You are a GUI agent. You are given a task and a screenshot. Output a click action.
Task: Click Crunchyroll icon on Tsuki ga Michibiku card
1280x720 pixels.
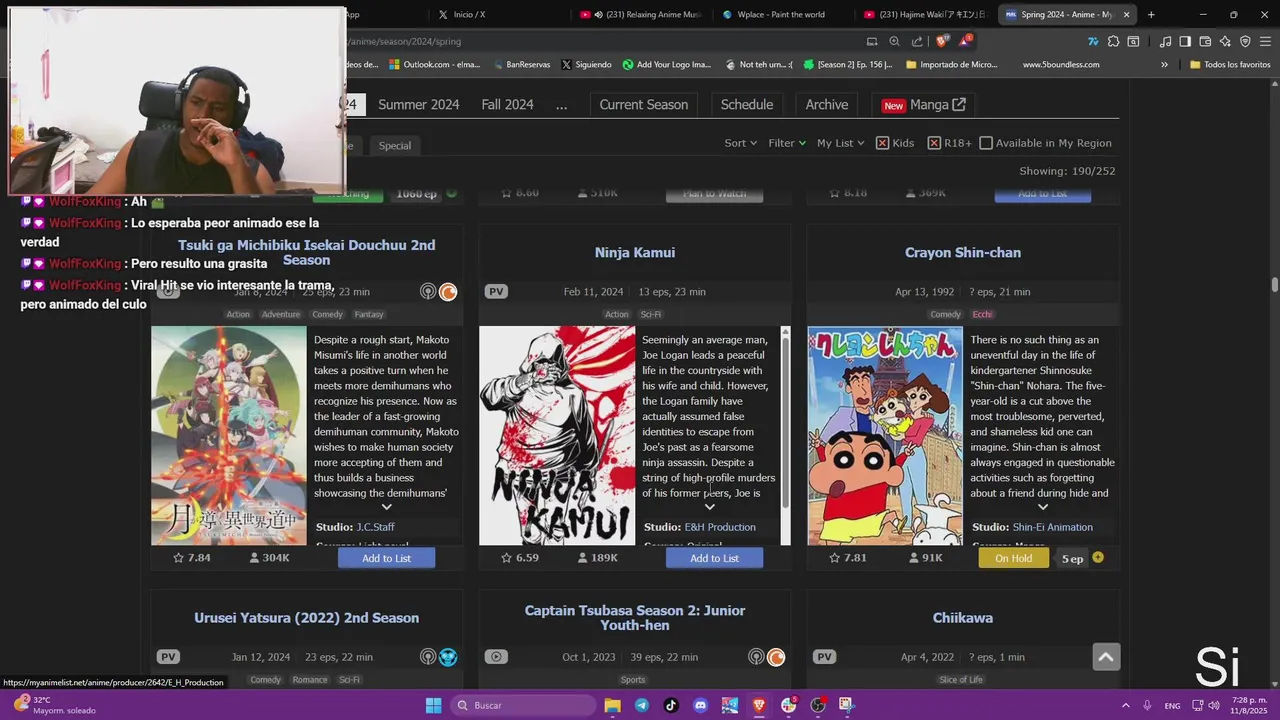click(x=448, y=292)
